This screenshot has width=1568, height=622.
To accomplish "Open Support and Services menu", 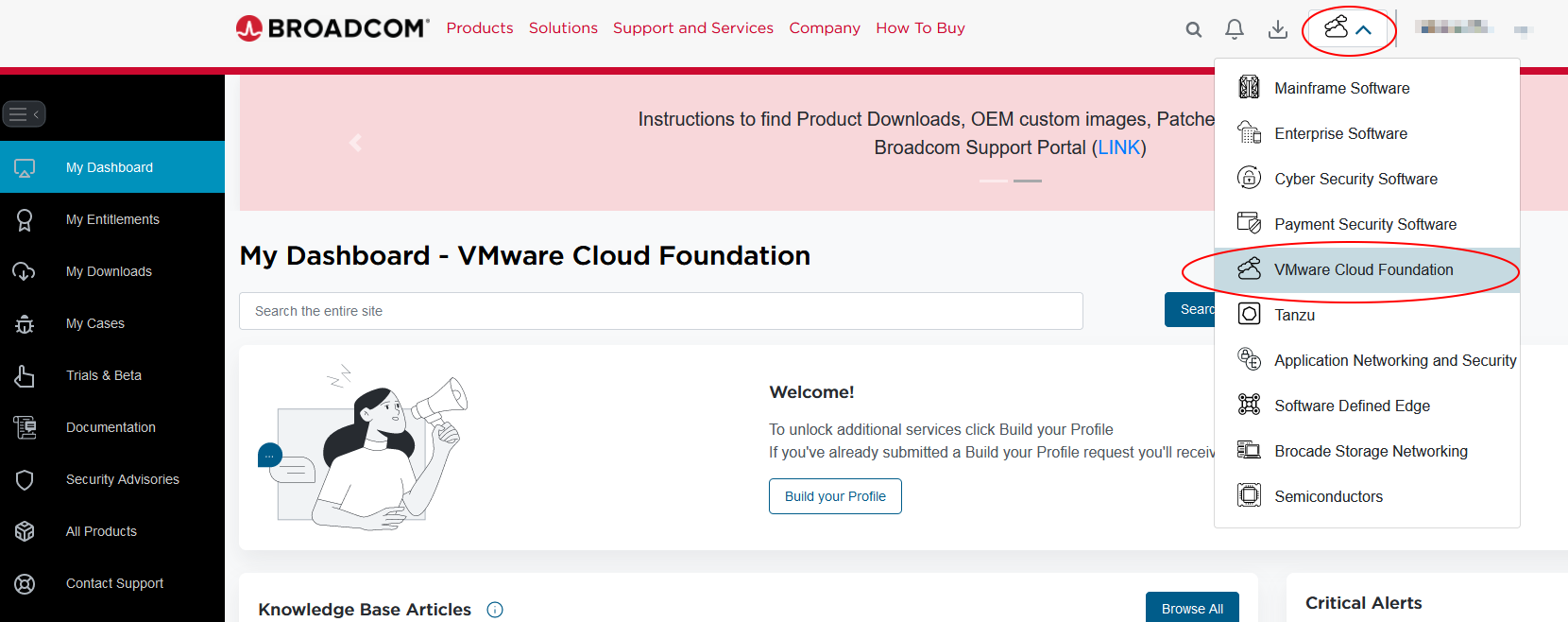I will point(693,28).
